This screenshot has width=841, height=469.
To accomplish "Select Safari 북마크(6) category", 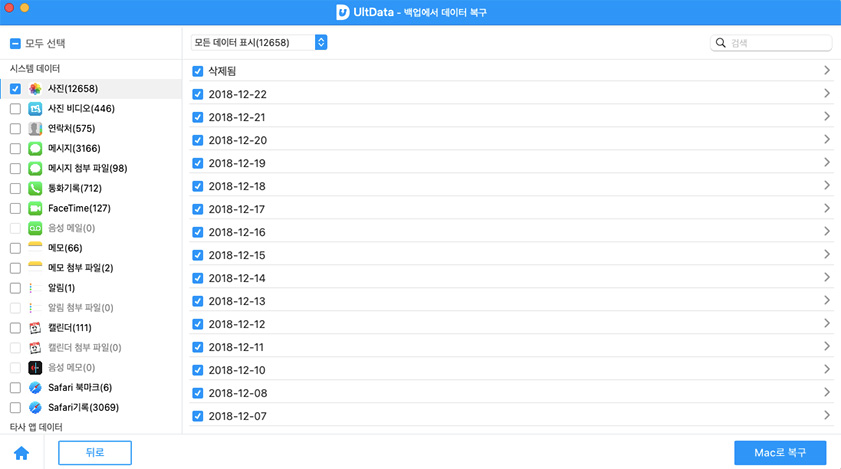I will click(x=80, y=387).
